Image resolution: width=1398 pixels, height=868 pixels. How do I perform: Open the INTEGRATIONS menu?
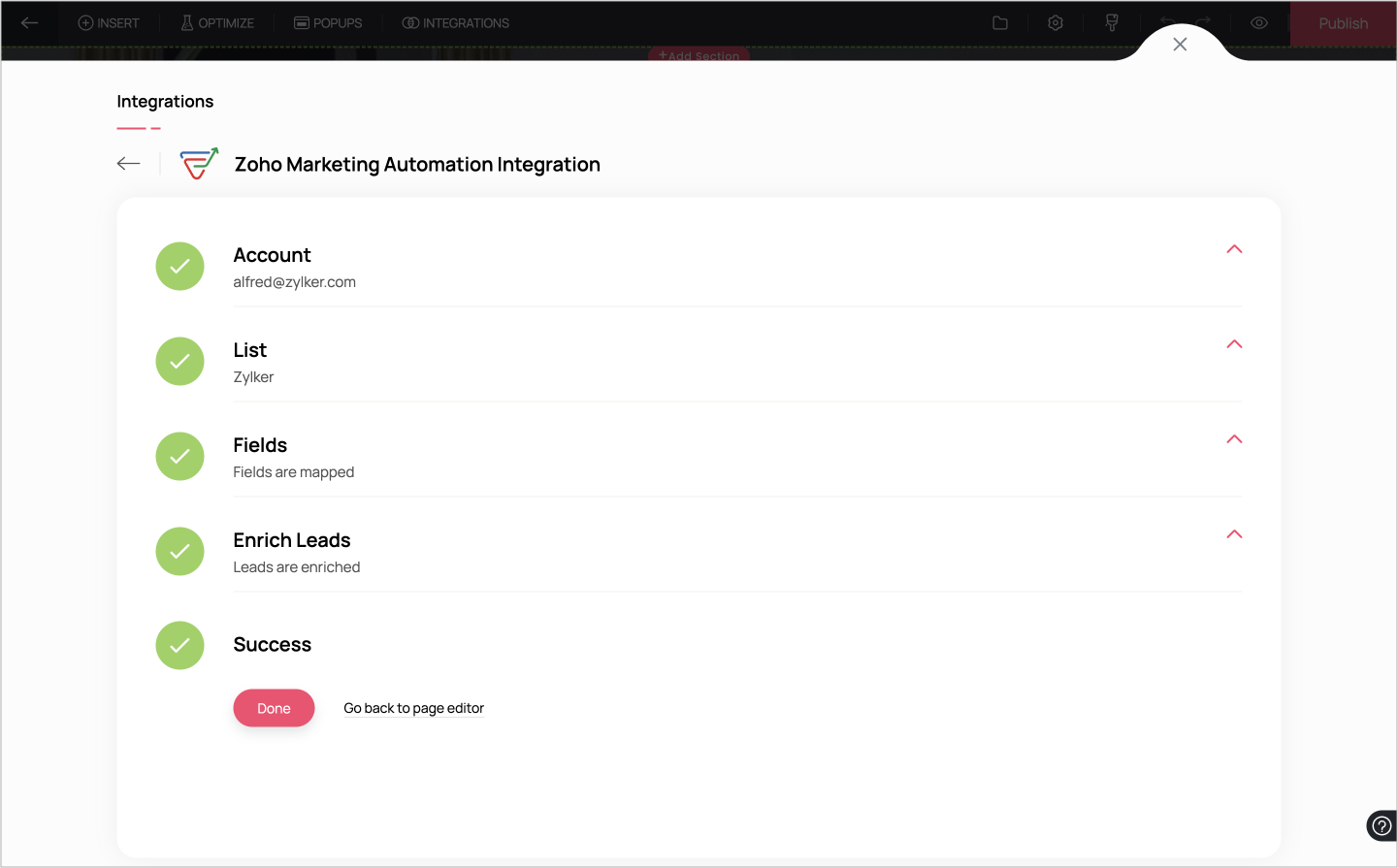(x=456, y=23)
